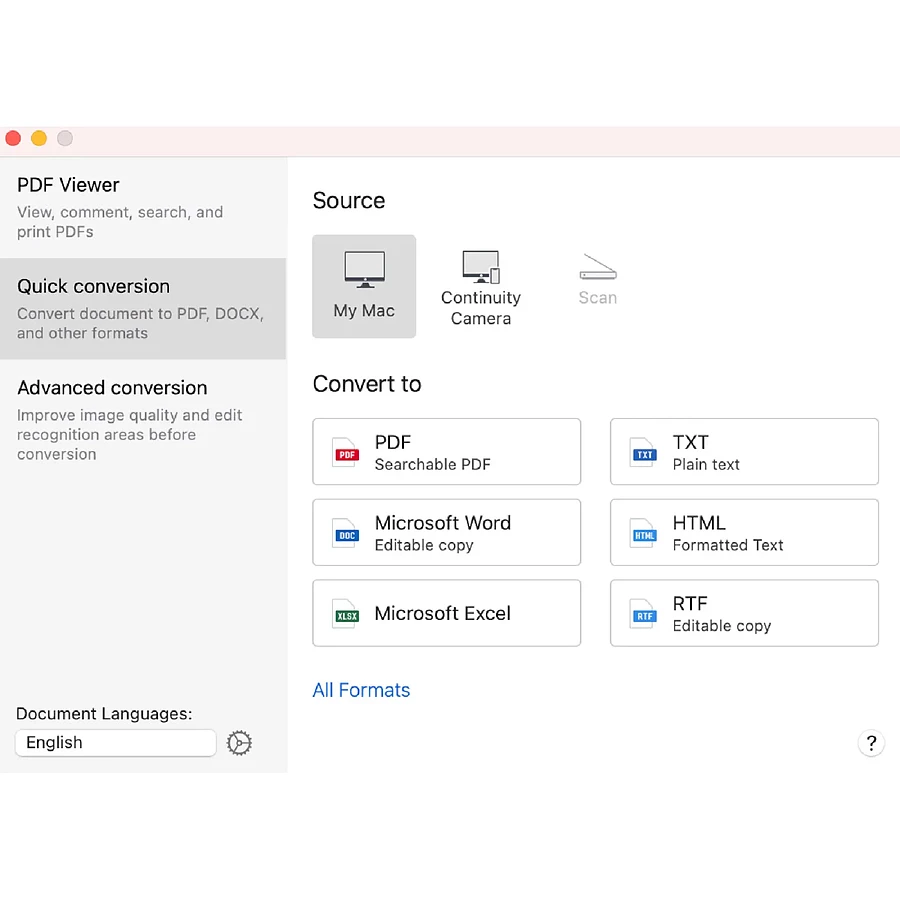900x900 pixels.
Task: Convert to Microsoft Word editable copy
Action: pos(447,533)
